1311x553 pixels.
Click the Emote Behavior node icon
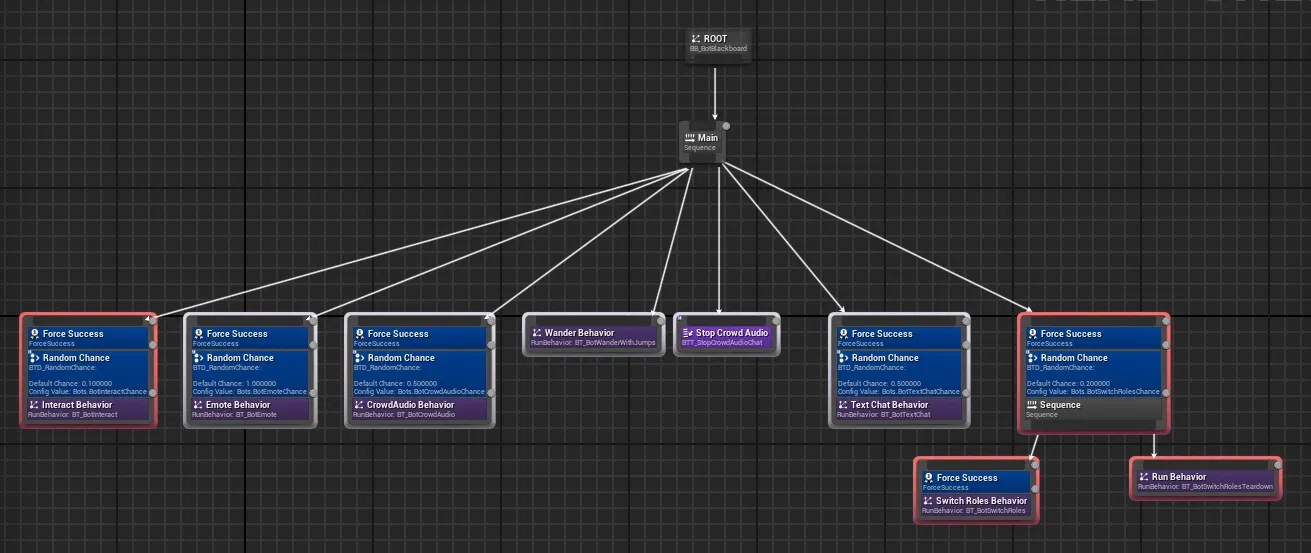tap(199, 405)
